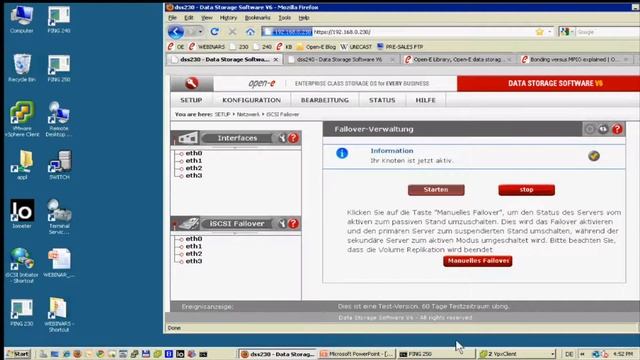The height and width of the screenshot is (360, 640).
Task: Click Failover-Verwaltung help question icon
Action: [617, 129]
